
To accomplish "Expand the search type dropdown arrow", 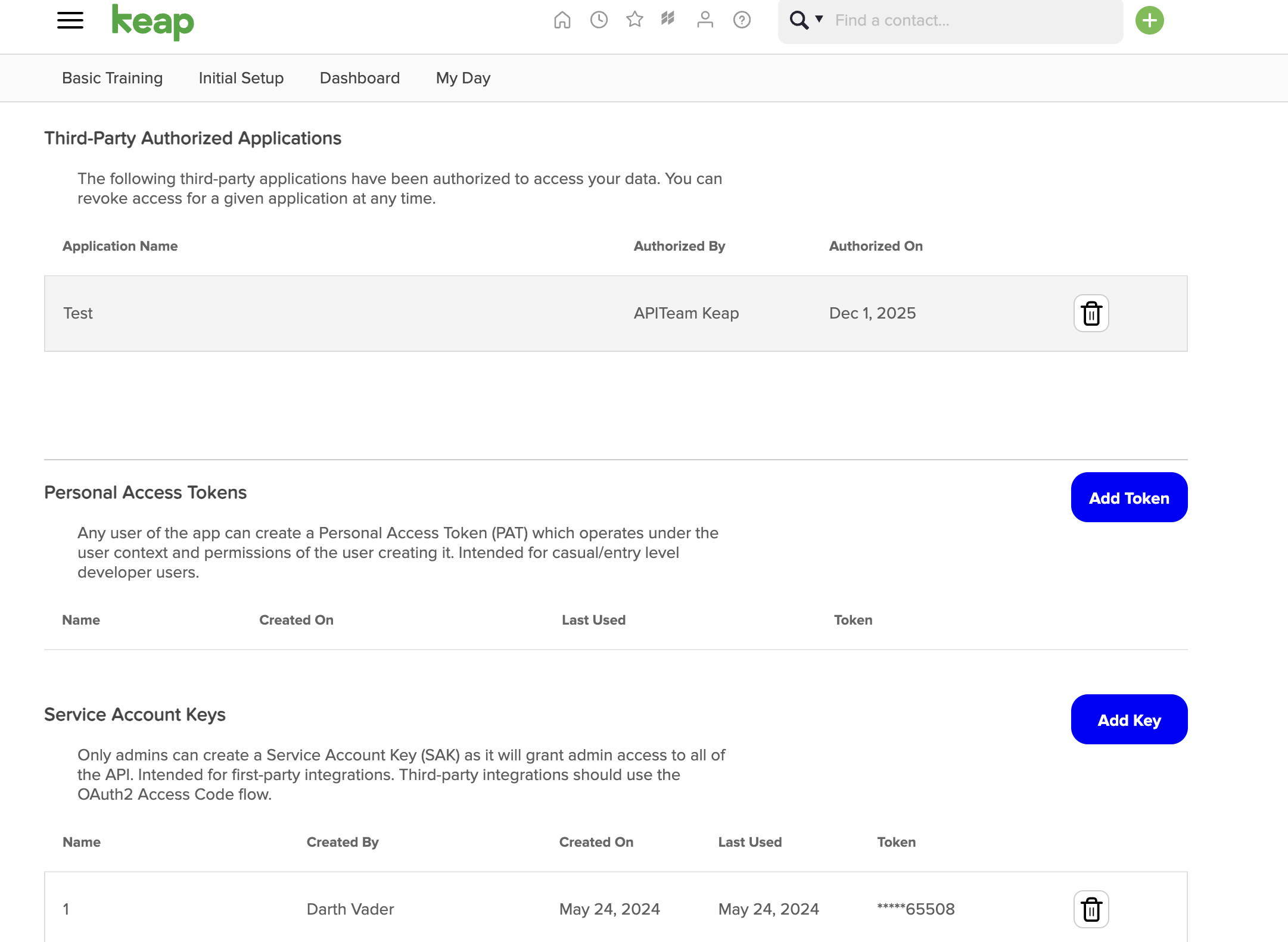I will click(x=820, y=19).
